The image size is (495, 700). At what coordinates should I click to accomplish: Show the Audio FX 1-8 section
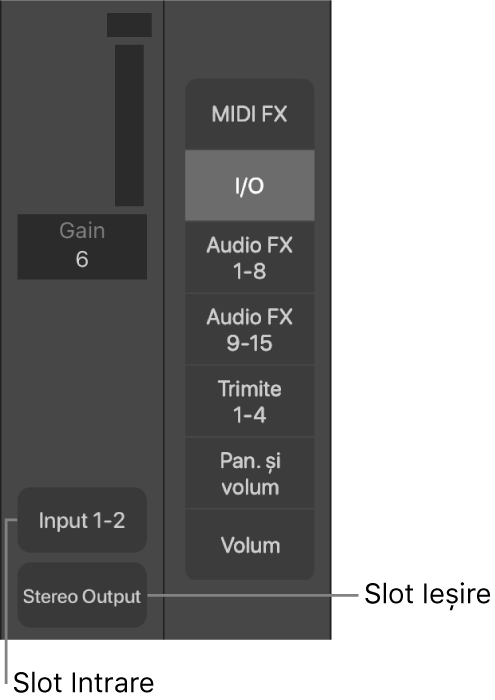250,258
